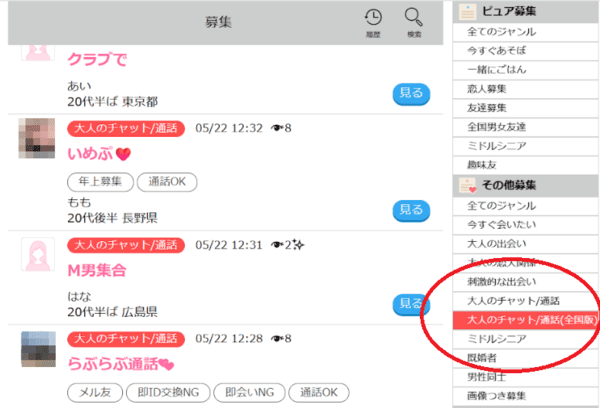Viewport: 600px width, 408px height.
Task: Click the eye view-count icon on M男集合 post
Action: pos(277,245)
